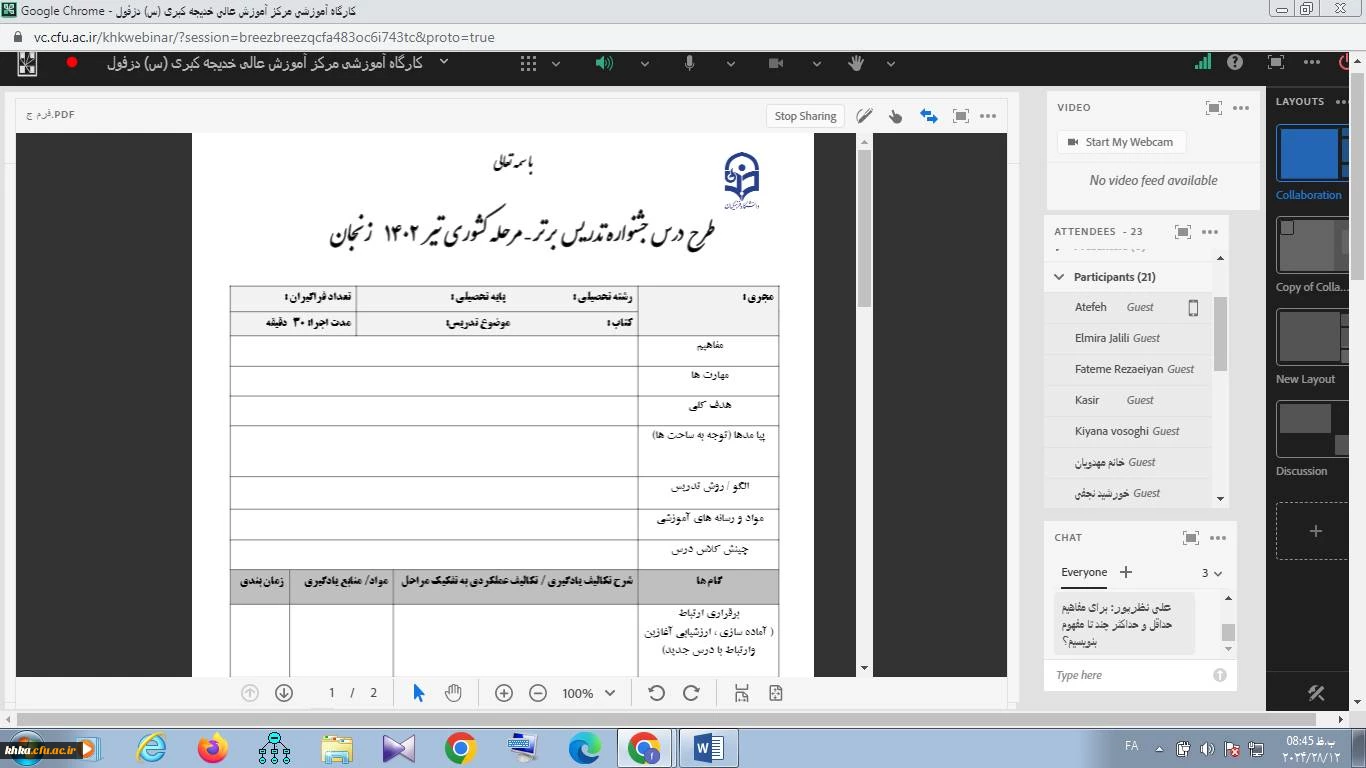Click the chat 'Type here' input field
The width and height of the screenshot is (1366, 768).
click(x=1130, y=675)
